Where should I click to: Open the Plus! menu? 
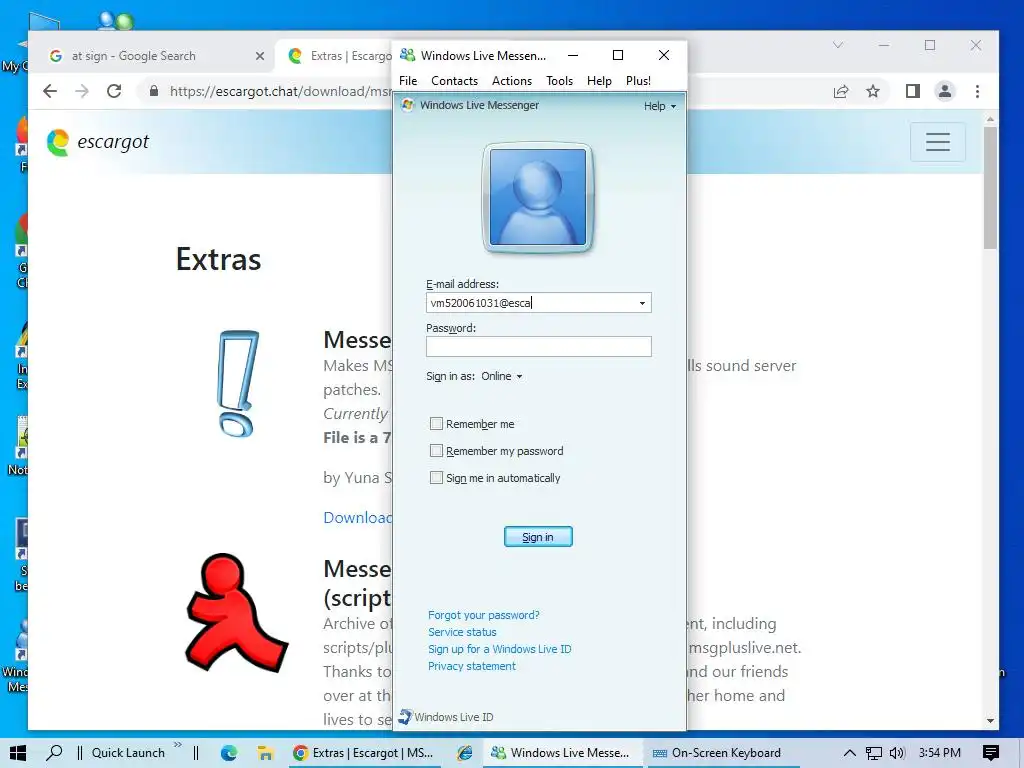(638, 80)
